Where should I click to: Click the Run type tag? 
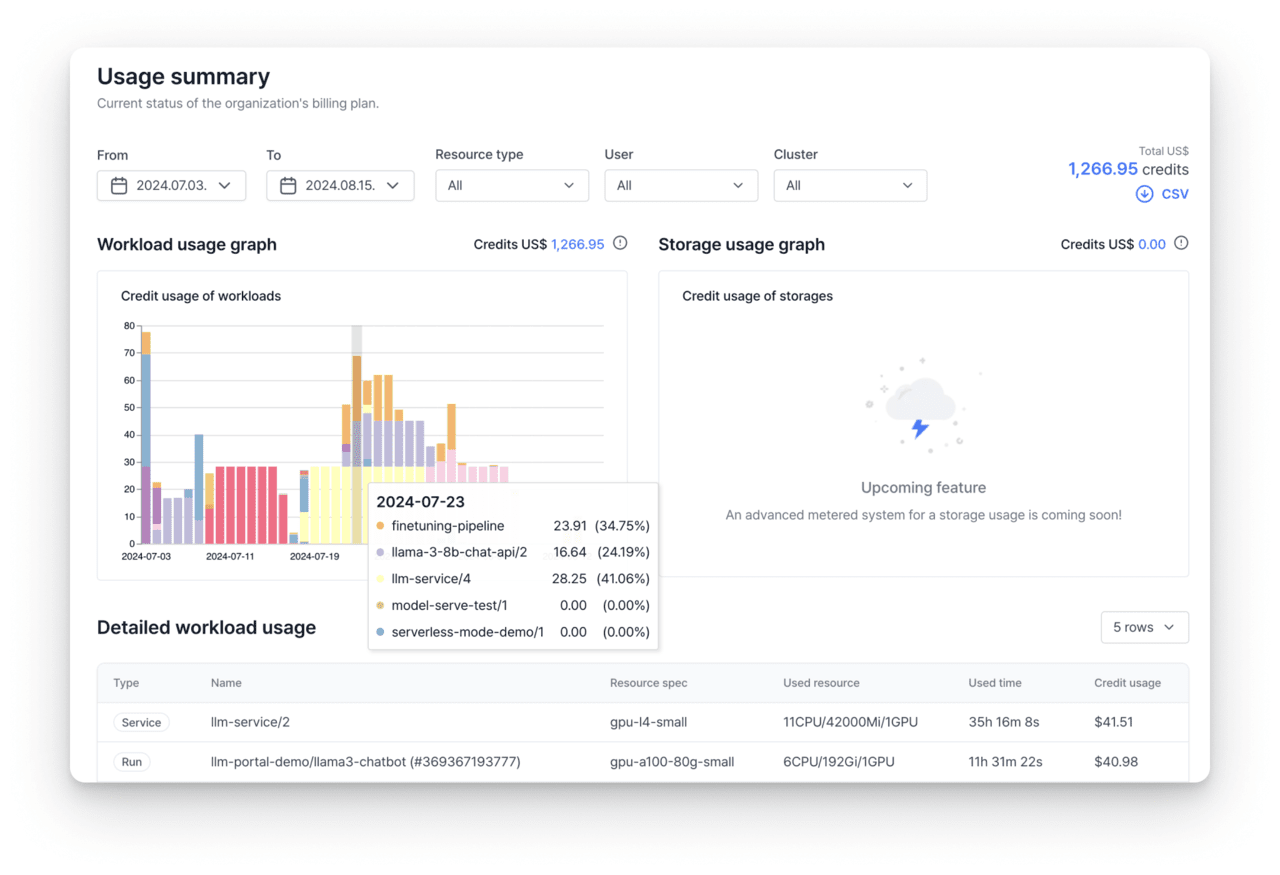132,762
